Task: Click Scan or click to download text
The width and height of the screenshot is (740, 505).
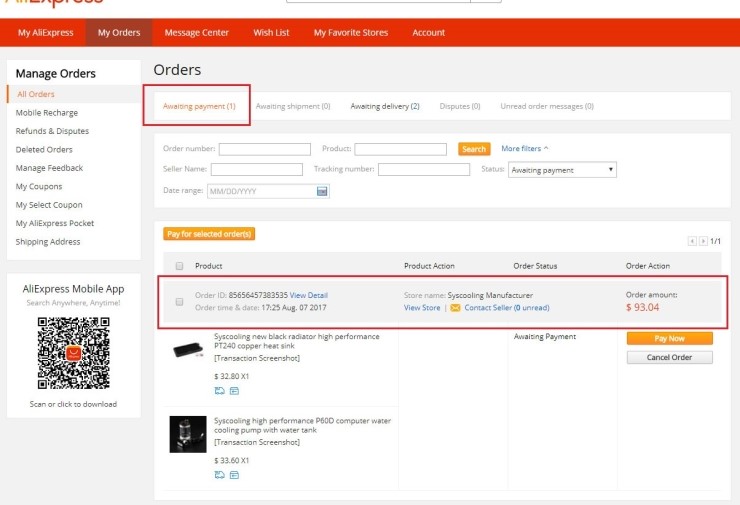Action: tap(73, 404)
